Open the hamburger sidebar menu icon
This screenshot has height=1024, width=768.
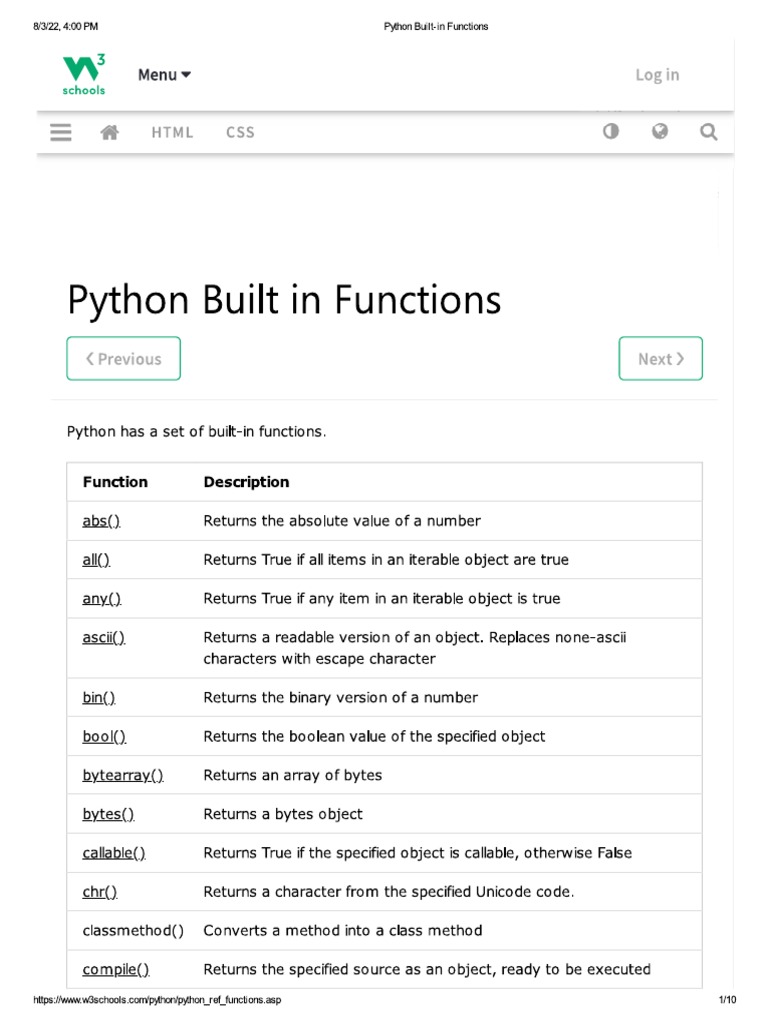[60, 132]
